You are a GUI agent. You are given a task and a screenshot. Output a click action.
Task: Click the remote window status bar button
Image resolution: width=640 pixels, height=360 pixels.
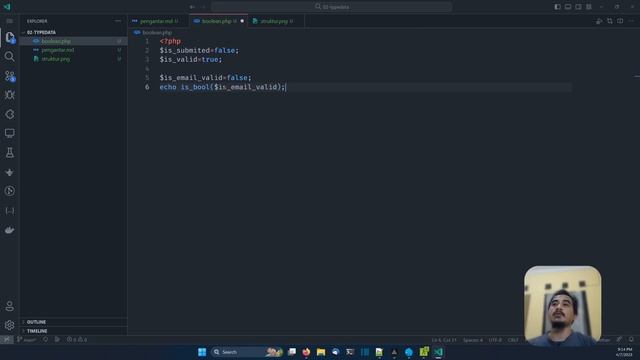point(7,340)
